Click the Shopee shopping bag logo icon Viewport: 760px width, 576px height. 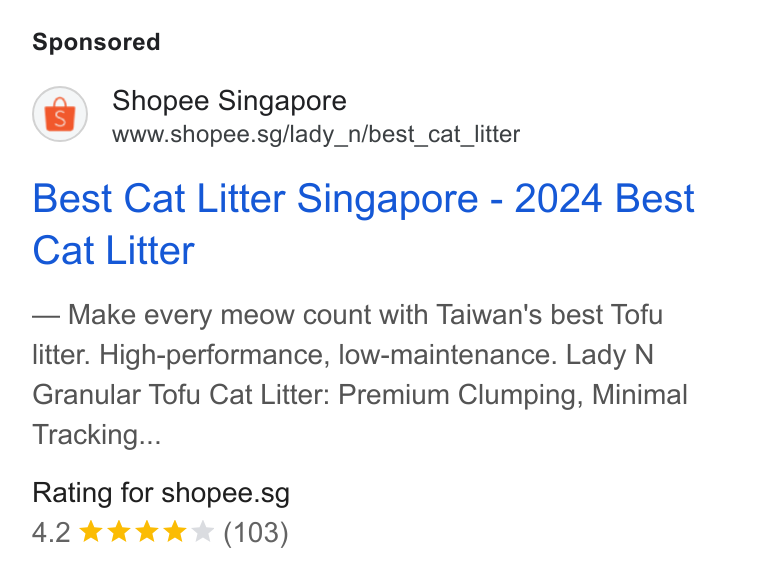(60, 114)
